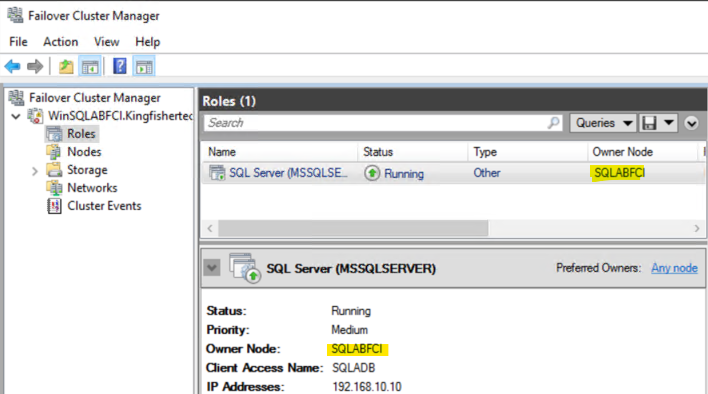Image resolution: width=708 pixels, height=394 pixels.
Task: Toggle the Show/Hide Console Tree icon
Action: click(x=90, y=67)
